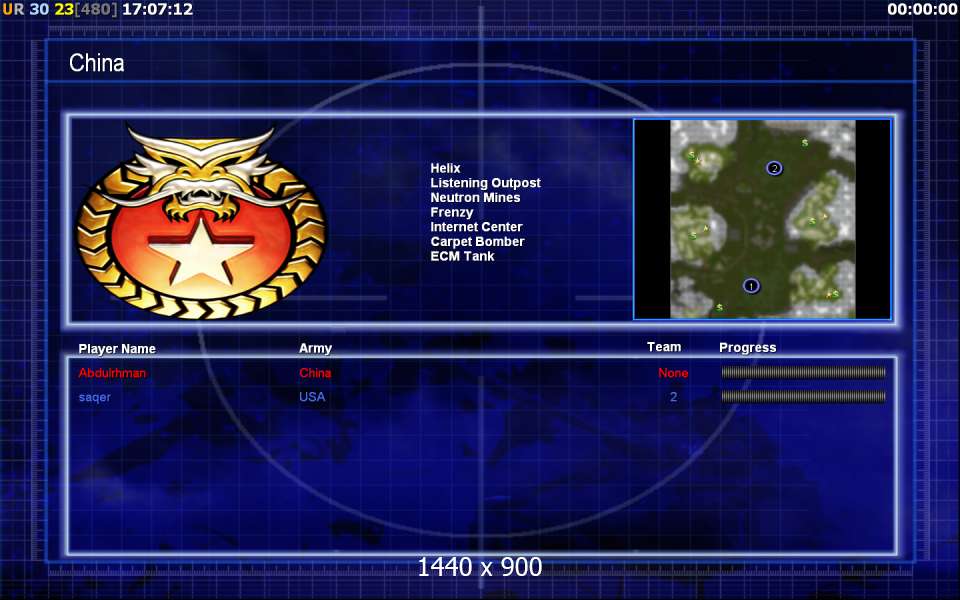
Task: Click the [480] counter in the top bar
Action: coord(96,9)
